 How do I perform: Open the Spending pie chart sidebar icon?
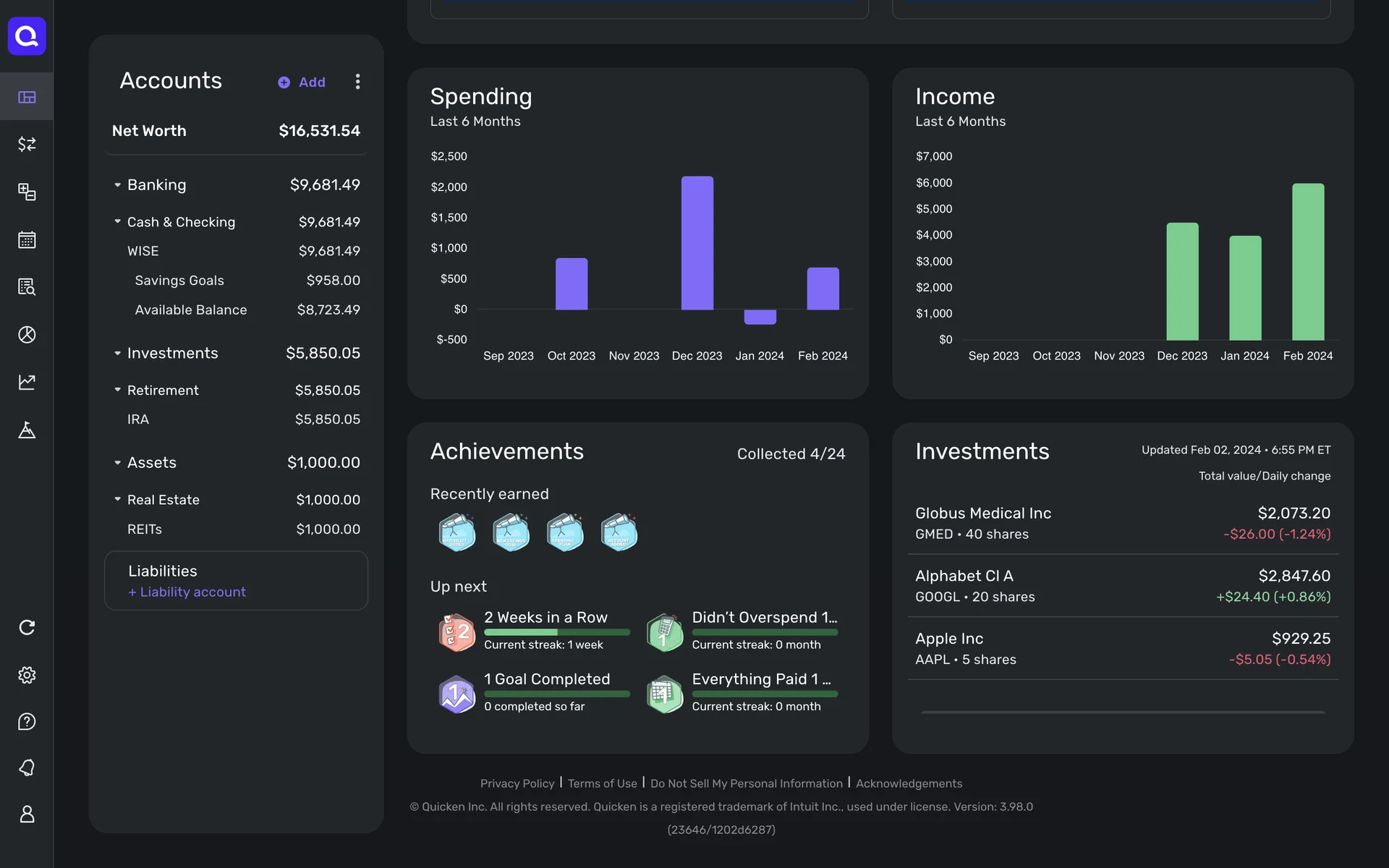pos(27,334)
